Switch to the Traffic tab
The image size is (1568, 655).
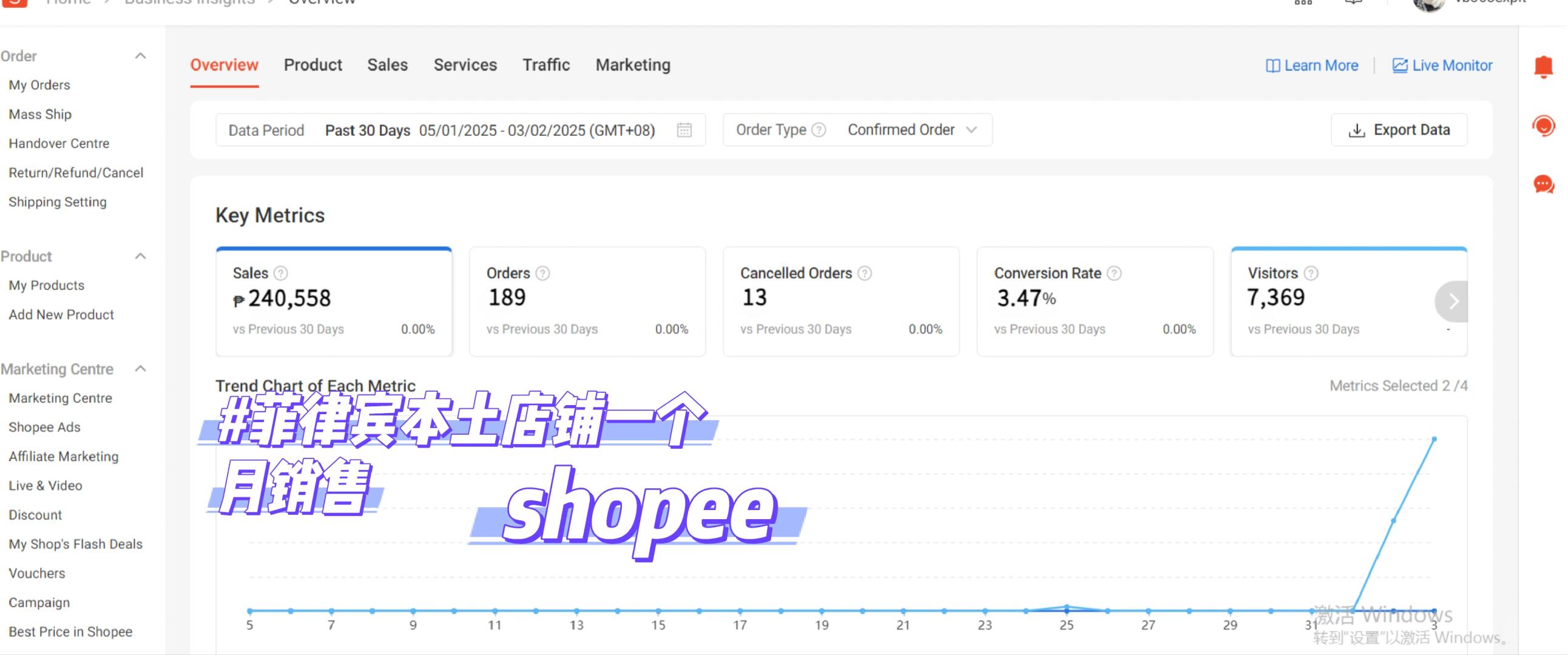pyautogui.click(x=546, y=65)
